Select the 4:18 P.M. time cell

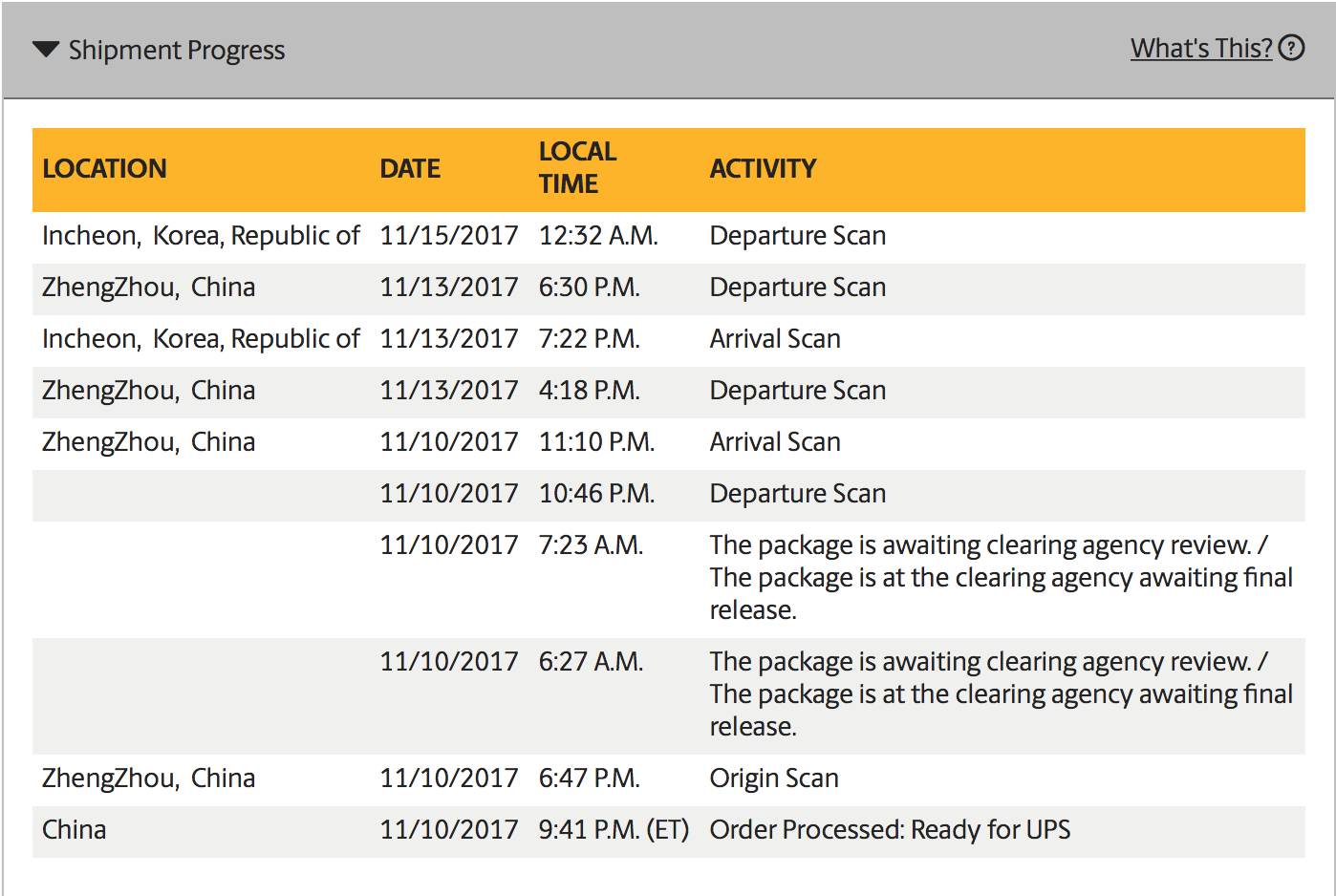click(x=589, y=391)
